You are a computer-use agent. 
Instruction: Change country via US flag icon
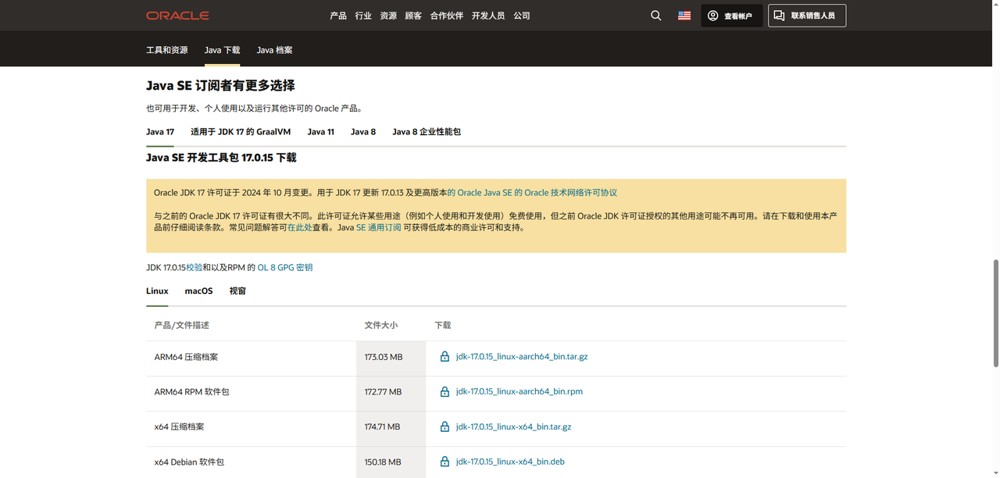684,15
